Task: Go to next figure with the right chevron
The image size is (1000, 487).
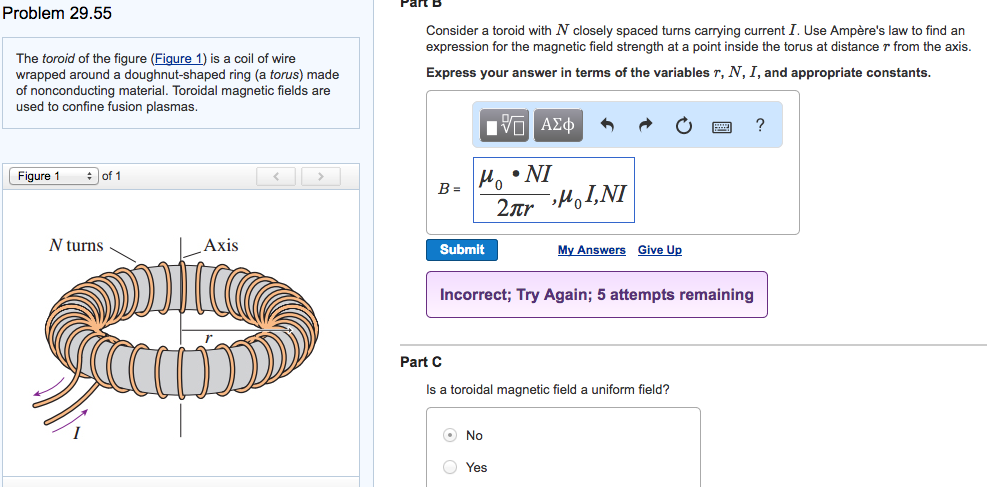Action: tap(321, 177)
